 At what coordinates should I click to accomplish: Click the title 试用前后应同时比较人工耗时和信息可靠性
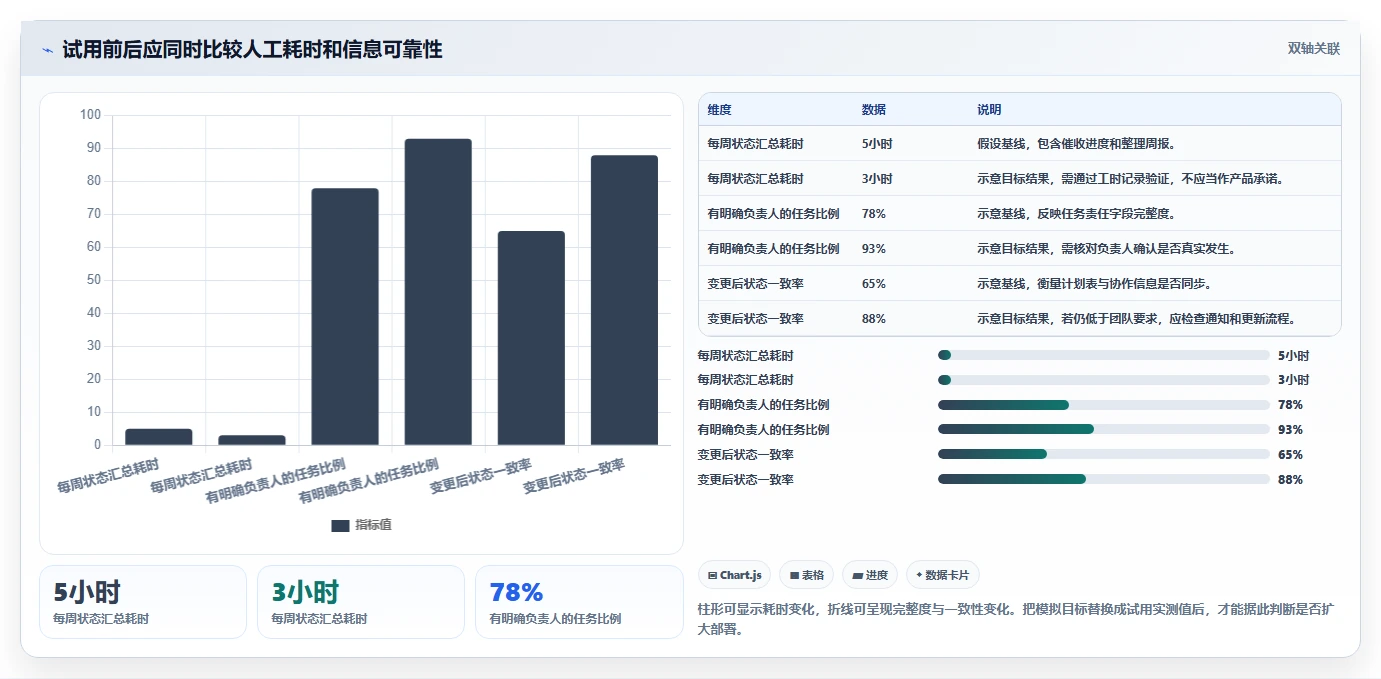click(x=252, y=49)
